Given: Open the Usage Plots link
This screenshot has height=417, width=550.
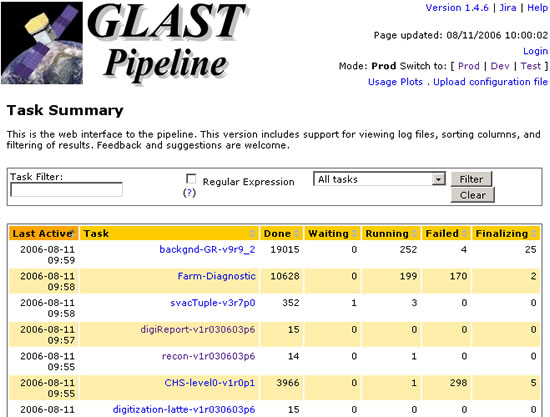Looking at the screenshot, I should (395, 82).
